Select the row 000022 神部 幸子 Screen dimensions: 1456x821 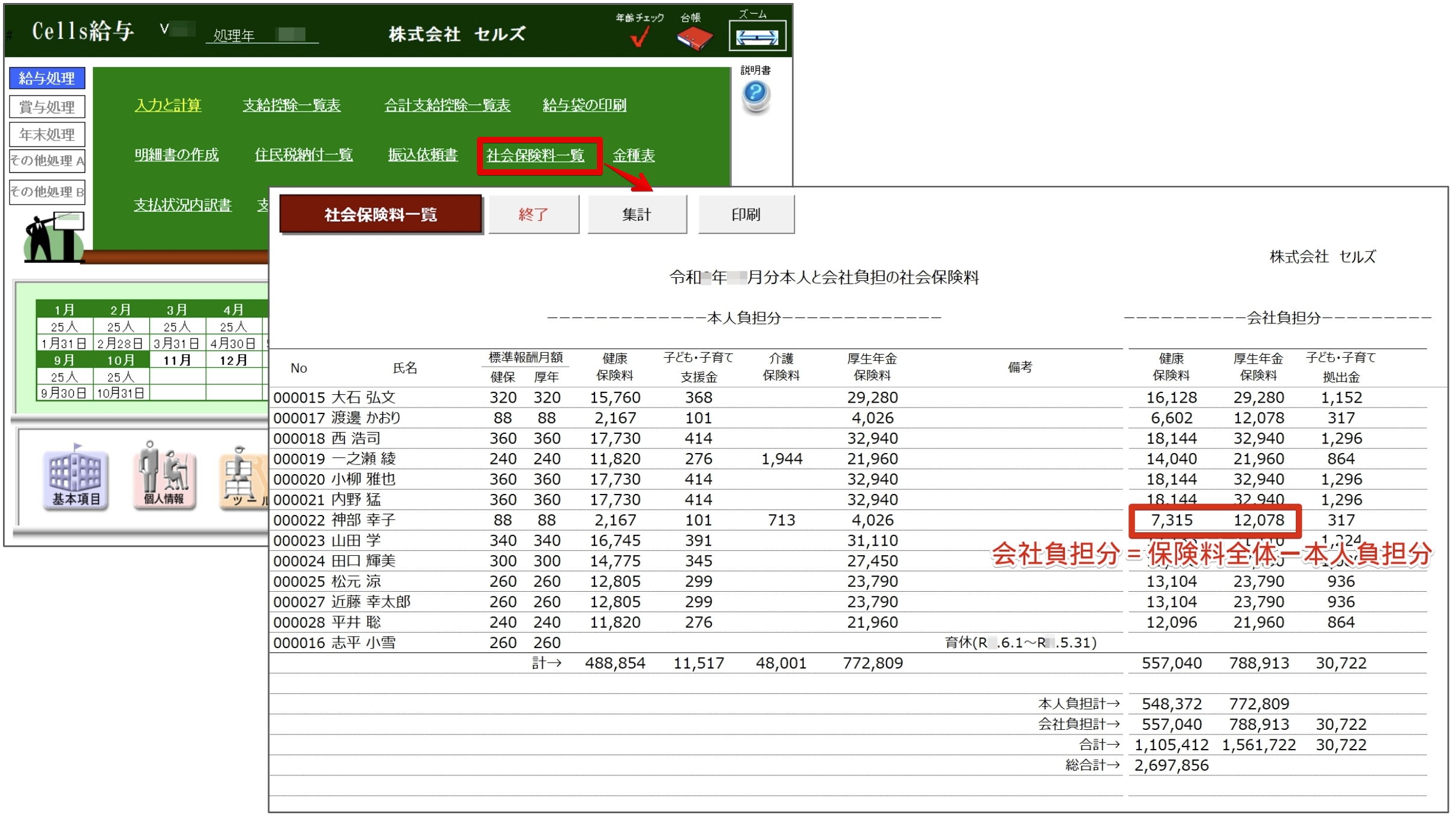tap(848, 520)
